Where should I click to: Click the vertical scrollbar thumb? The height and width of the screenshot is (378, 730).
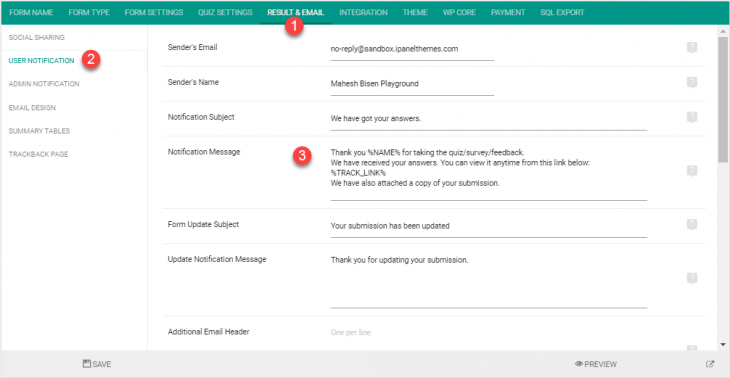(723, 100)
